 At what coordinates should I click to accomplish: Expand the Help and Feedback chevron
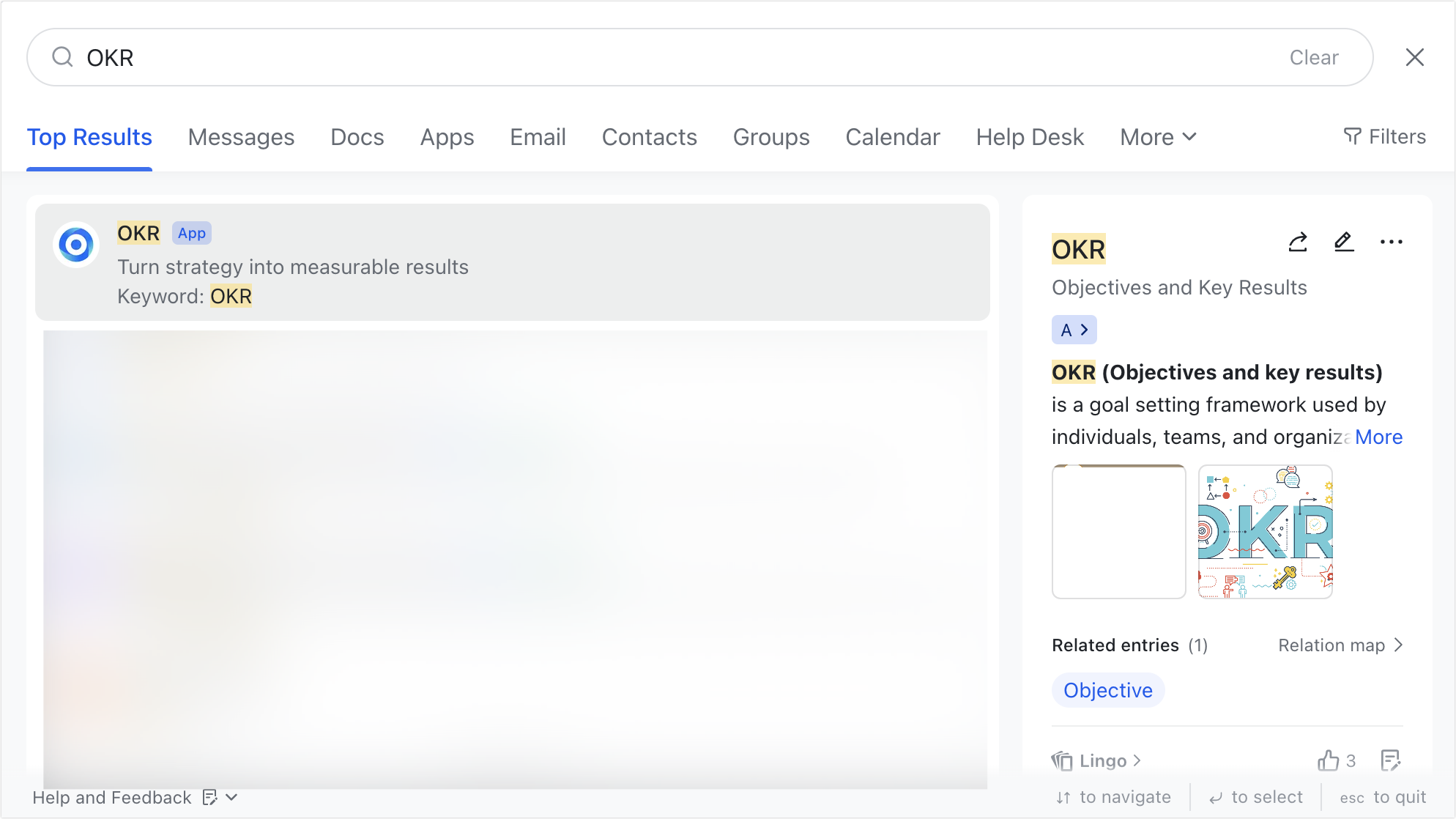[x=231, y=798]
